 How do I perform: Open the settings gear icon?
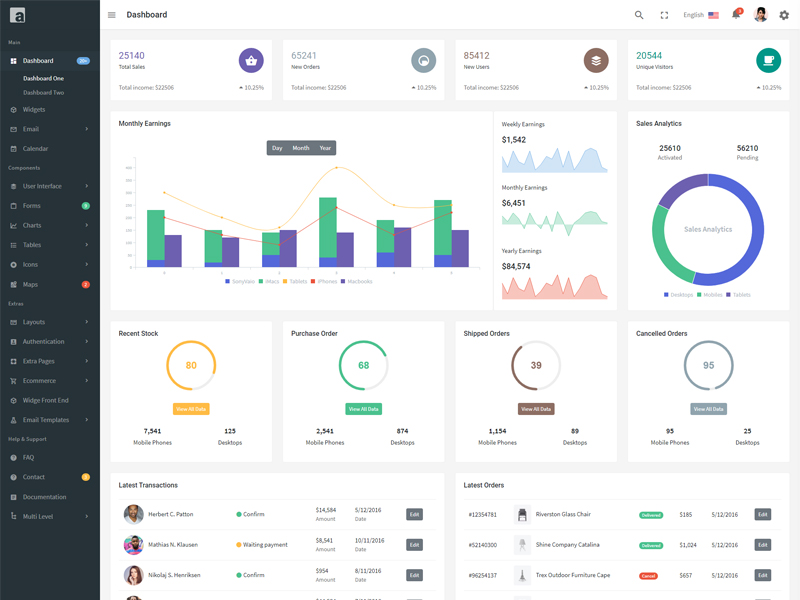784,15
